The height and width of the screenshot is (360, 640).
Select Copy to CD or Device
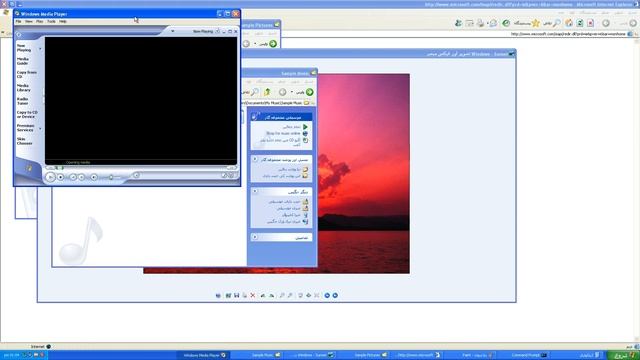(27, 114)
